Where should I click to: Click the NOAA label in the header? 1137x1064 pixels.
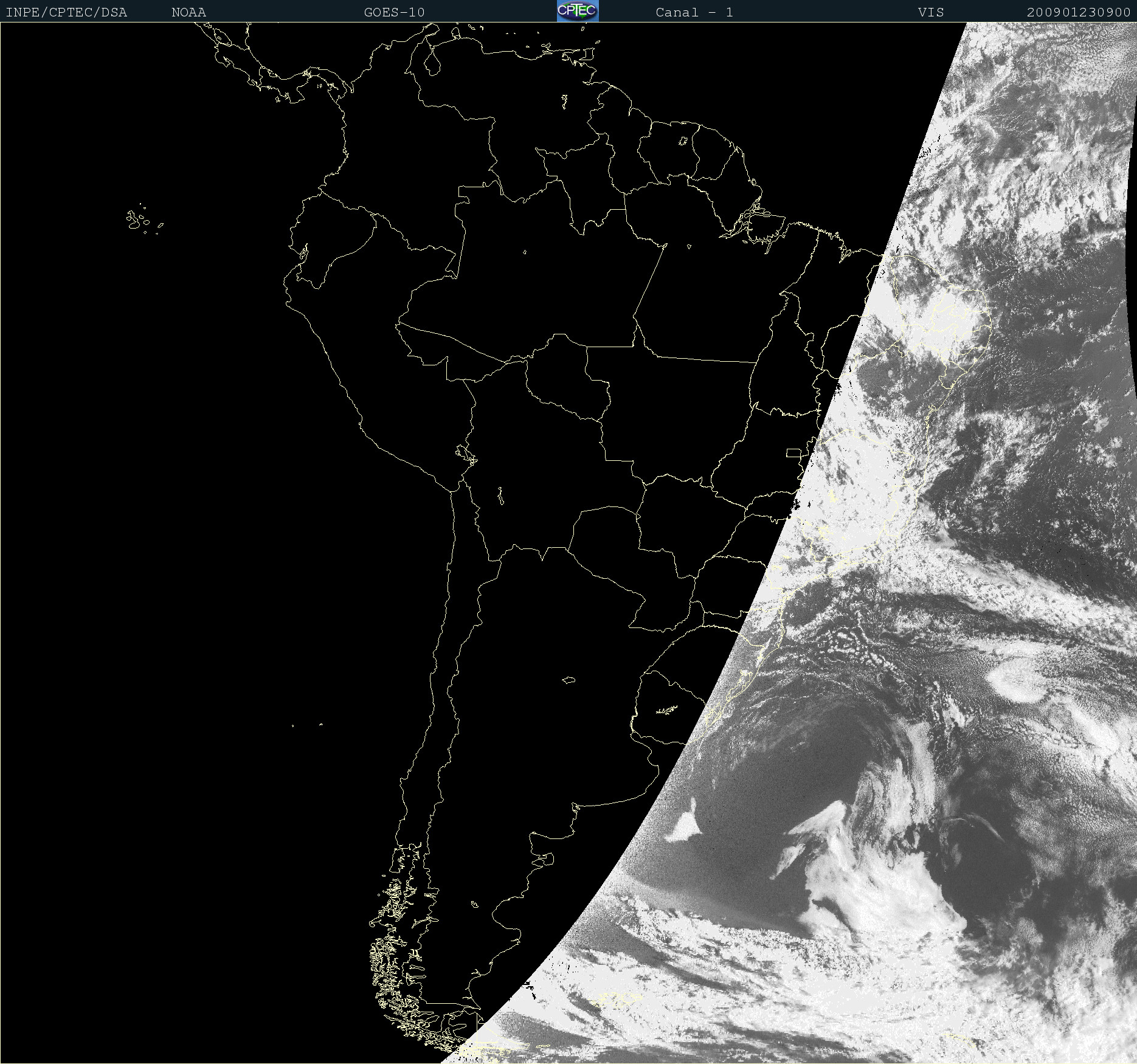point(189,12)
